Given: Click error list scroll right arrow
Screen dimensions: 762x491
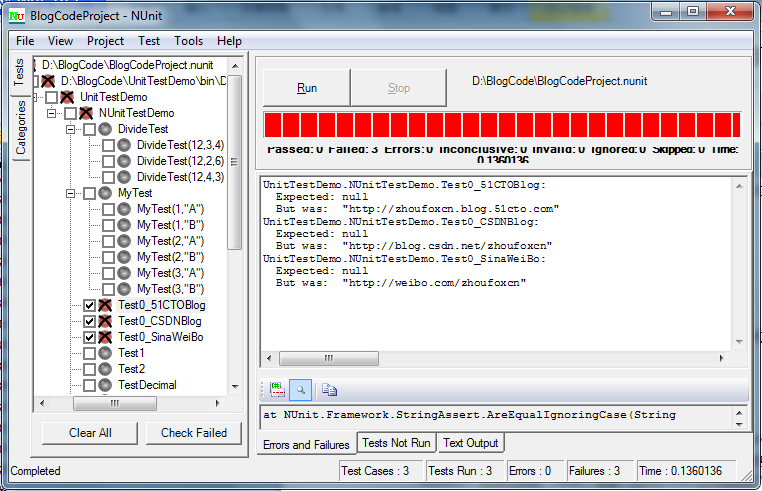Looking at the screenshot, I should pos(722,359).
